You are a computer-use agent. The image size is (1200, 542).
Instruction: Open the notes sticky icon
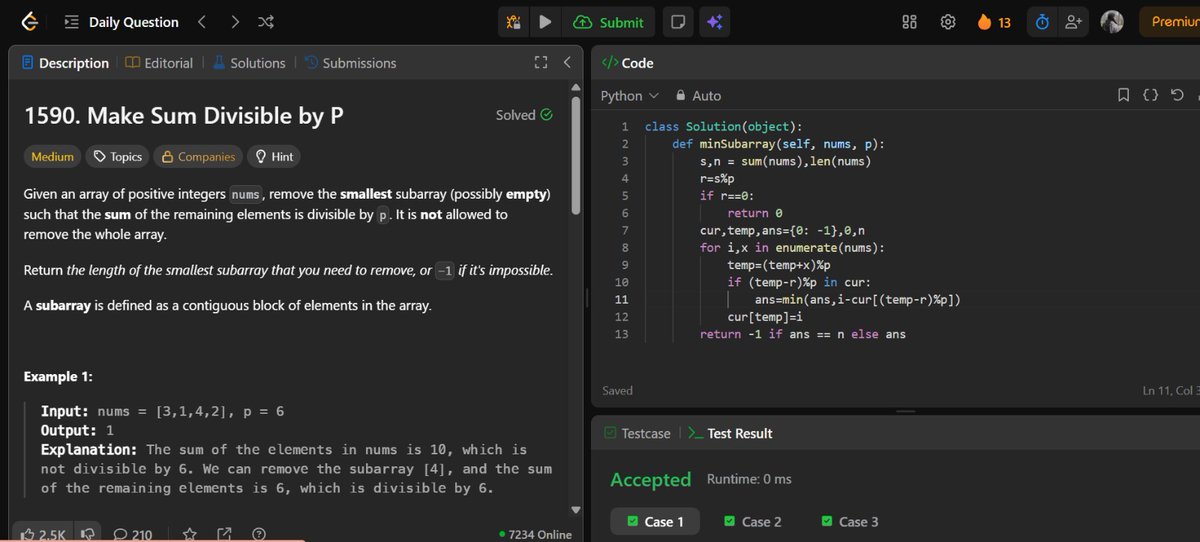[677, 22]
